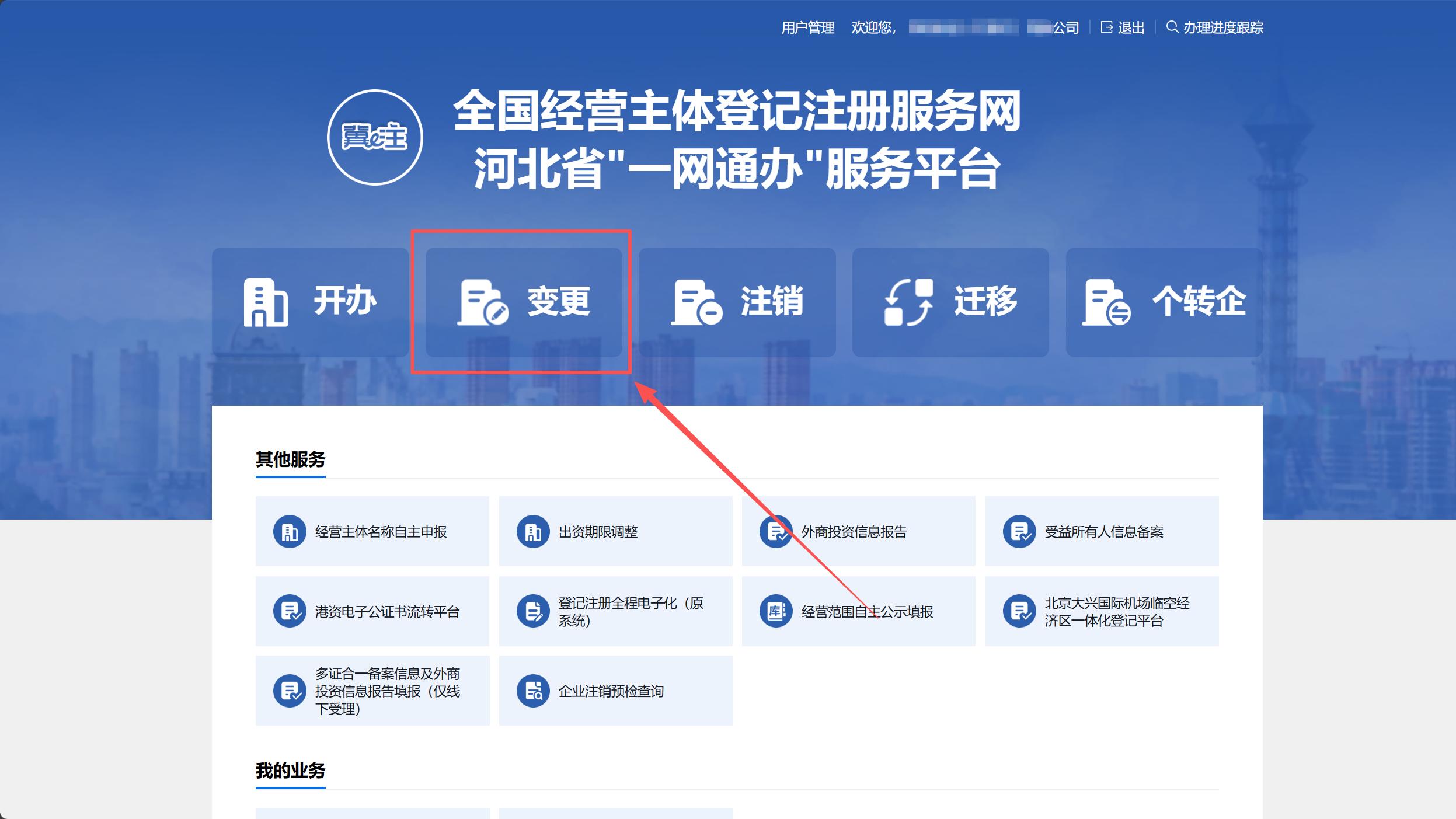Click the 注销 deregistration icon
1456x819 pixels.
tap(738, 302)
